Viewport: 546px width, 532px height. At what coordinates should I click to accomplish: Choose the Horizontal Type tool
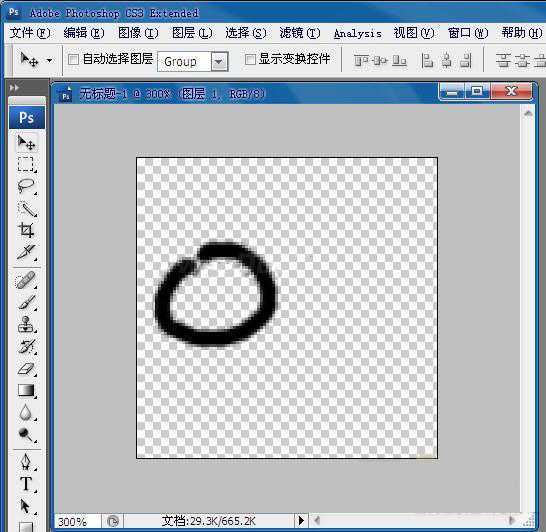coord(26,484)
